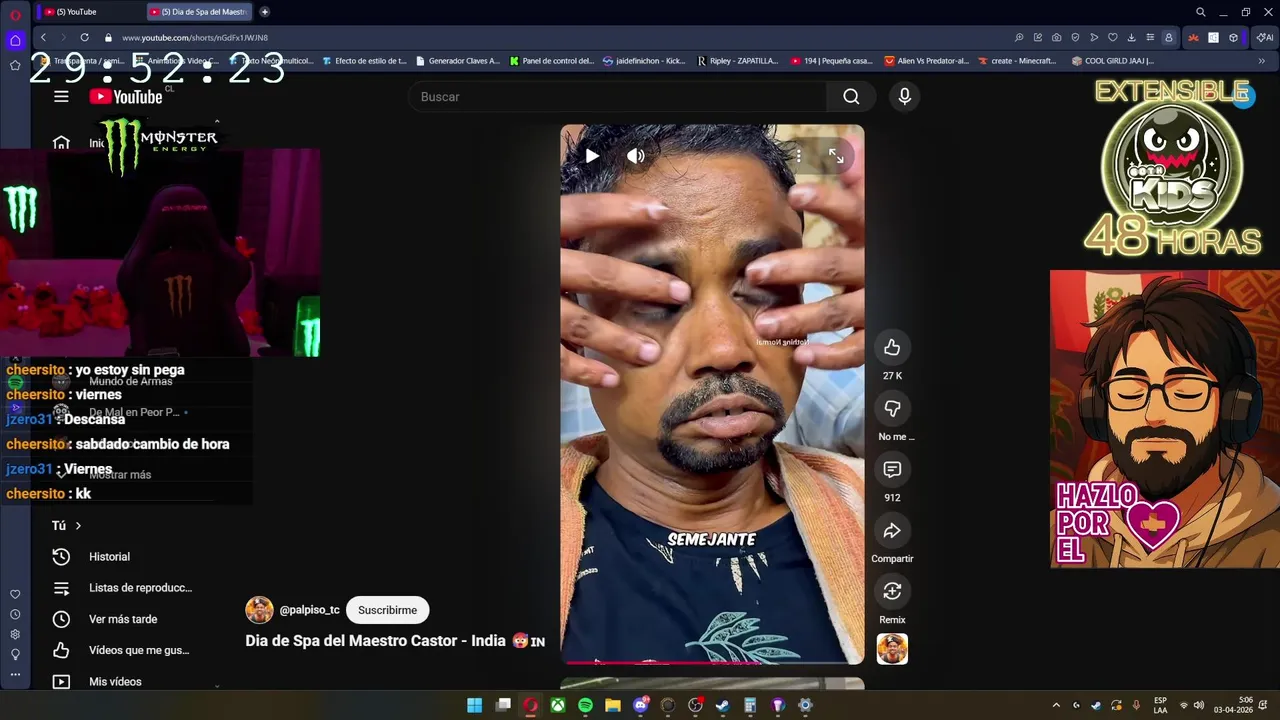1280x720 pixels.
Task: Open Historial in the sidebar
Action: click(109, 557)
